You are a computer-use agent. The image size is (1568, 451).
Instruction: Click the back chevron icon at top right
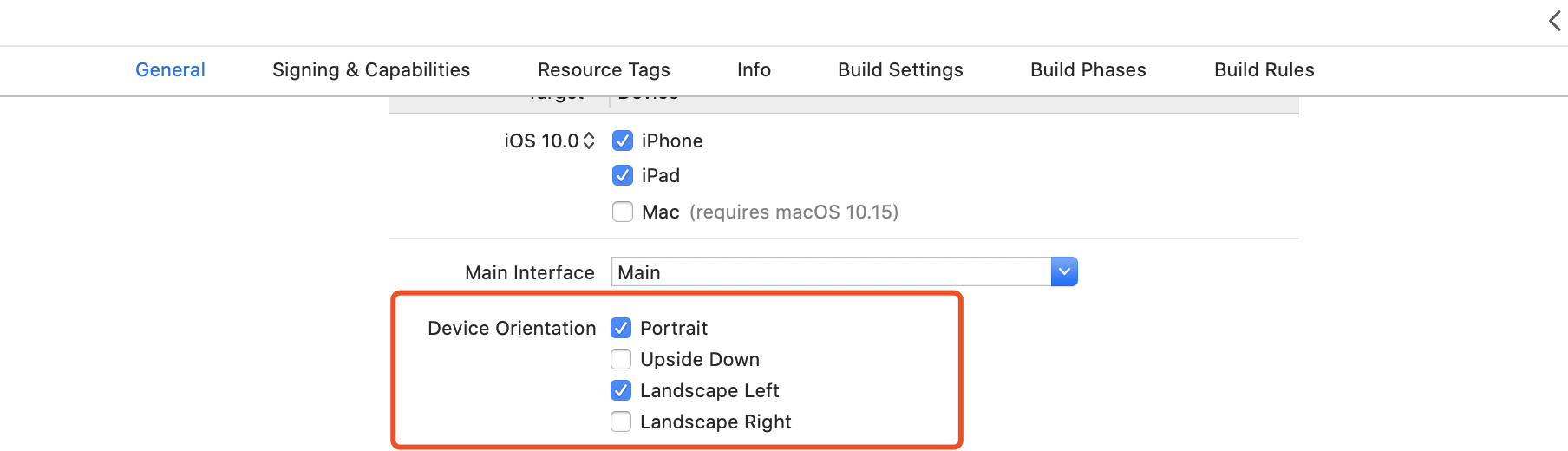pyautogui.click(x=1555, y=21)
